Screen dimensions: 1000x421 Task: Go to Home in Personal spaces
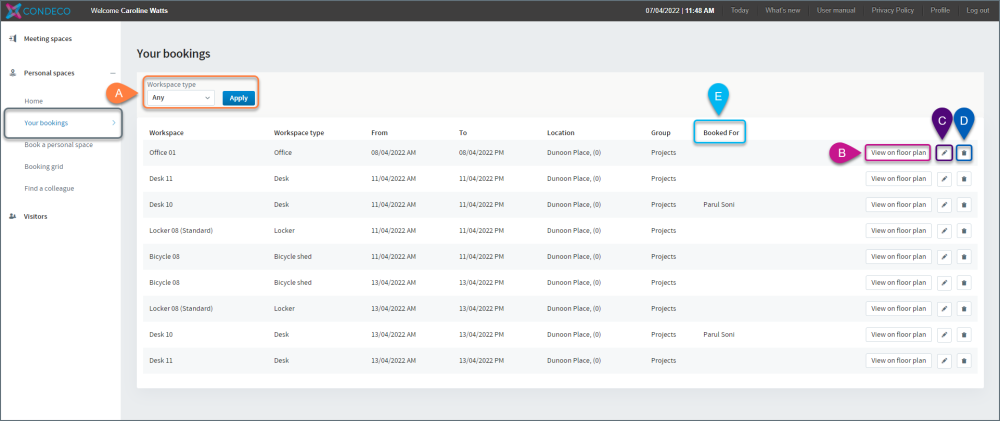(33, 101)
